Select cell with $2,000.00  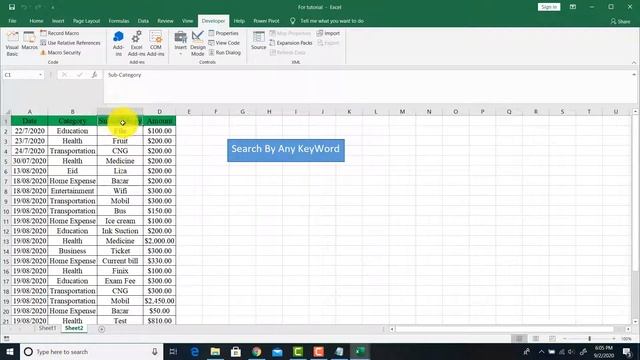point(160,241)
